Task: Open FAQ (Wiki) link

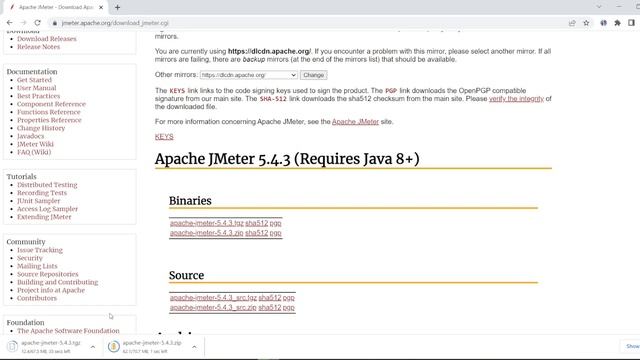Action: pos(34,152)
